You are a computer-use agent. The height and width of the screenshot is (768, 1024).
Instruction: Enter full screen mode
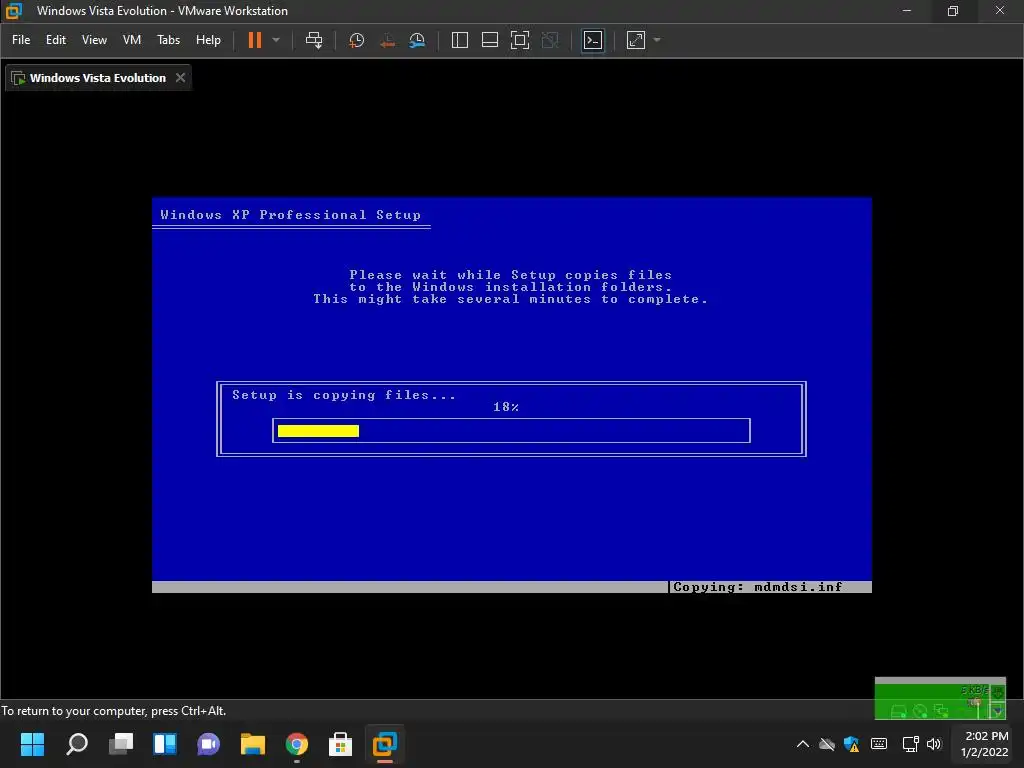520,40
